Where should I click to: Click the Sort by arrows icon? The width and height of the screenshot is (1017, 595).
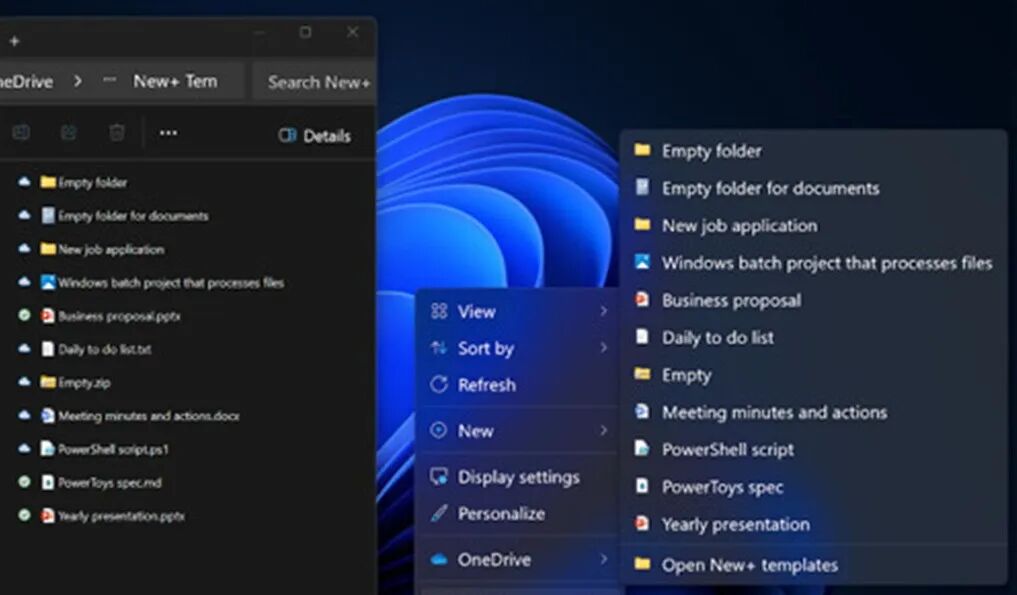[439, 348]
